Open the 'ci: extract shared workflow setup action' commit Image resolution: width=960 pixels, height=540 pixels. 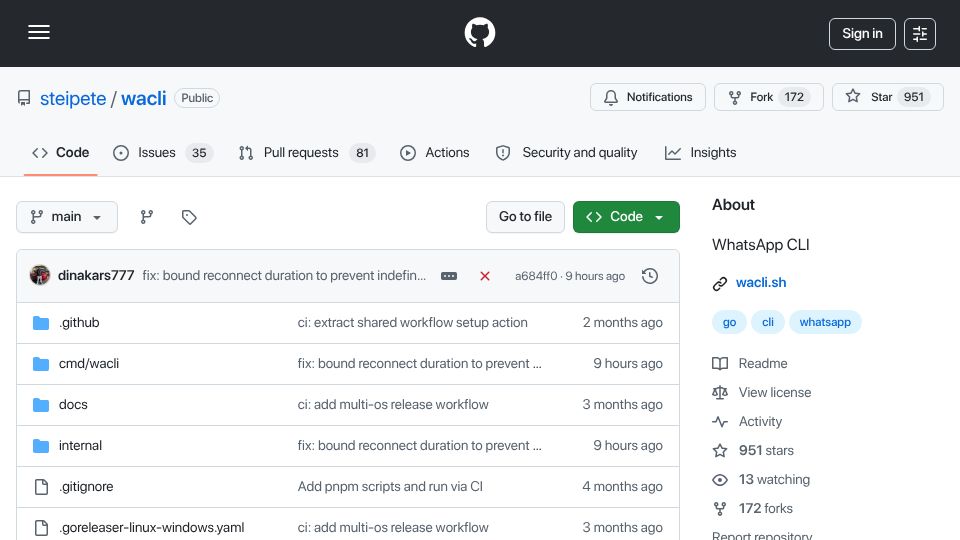click(x=413, y=323)
